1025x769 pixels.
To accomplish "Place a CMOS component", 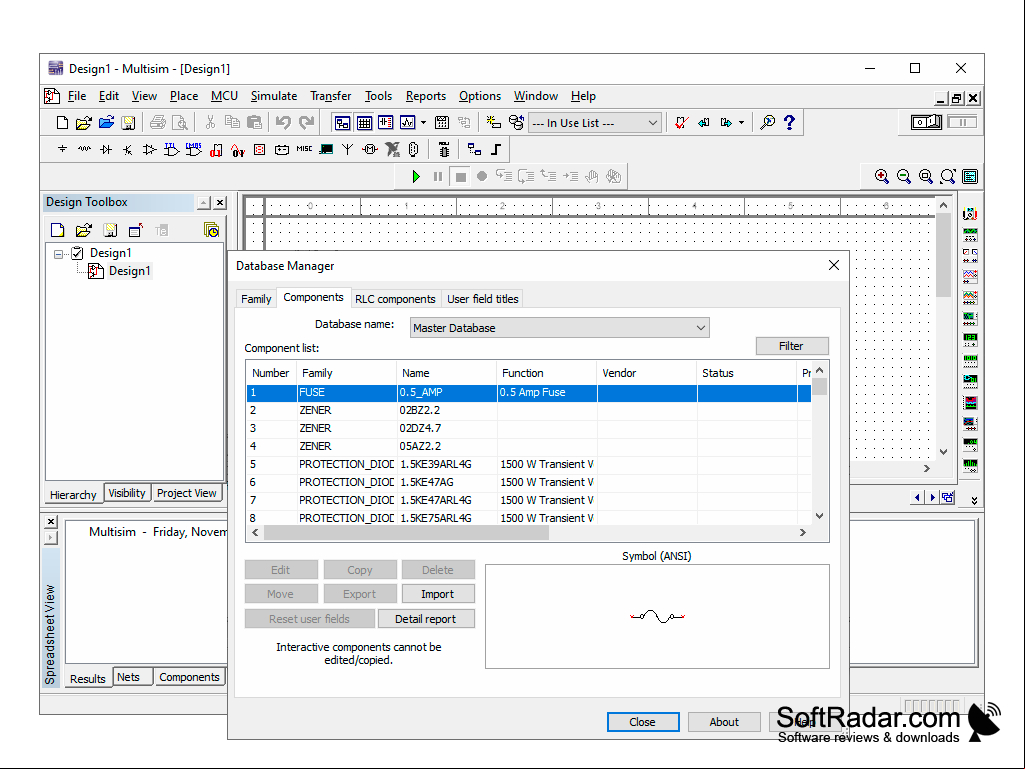I will (193, 150).
